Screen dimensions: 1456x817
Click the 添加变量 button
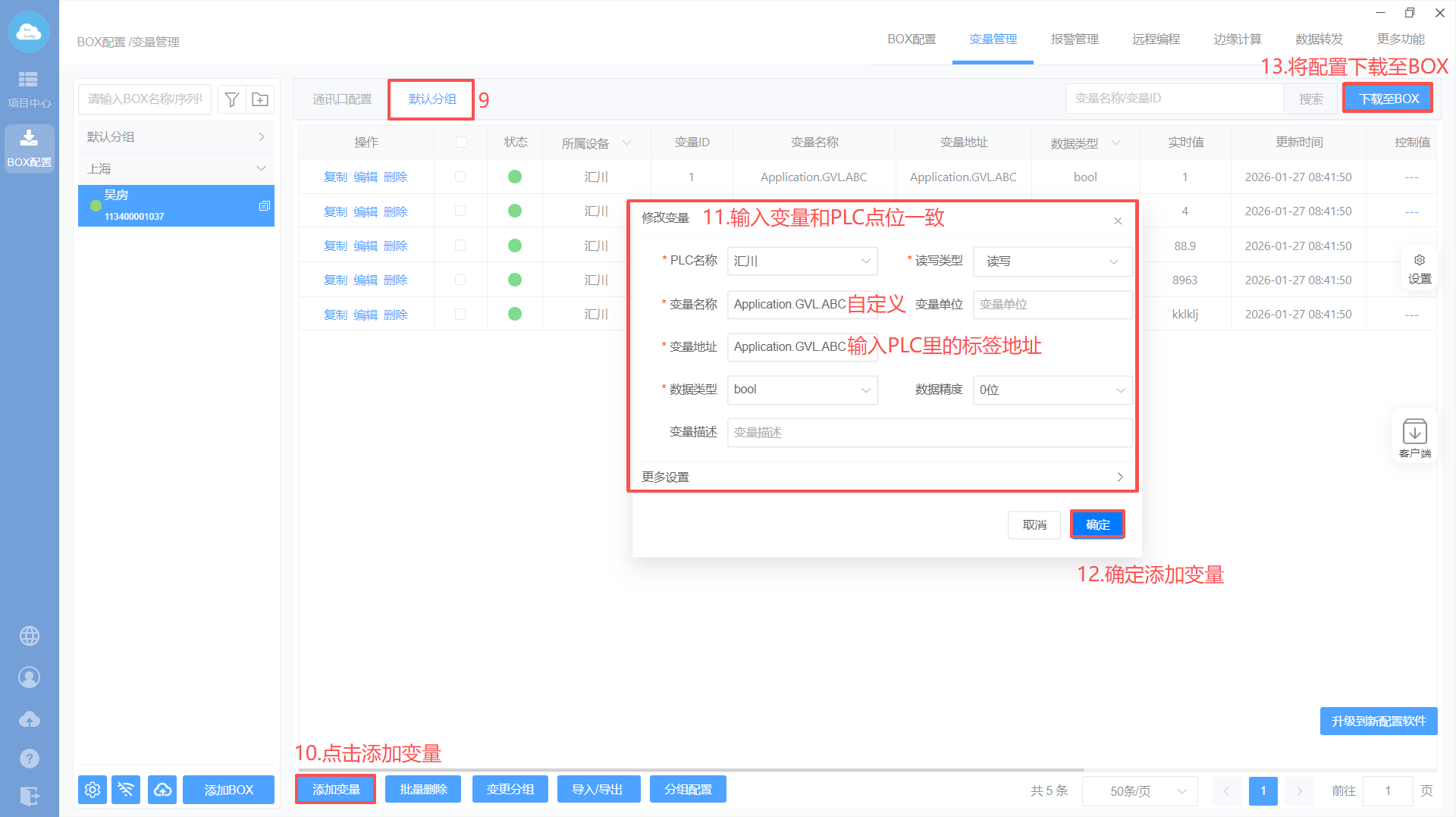tap(336, 790)
